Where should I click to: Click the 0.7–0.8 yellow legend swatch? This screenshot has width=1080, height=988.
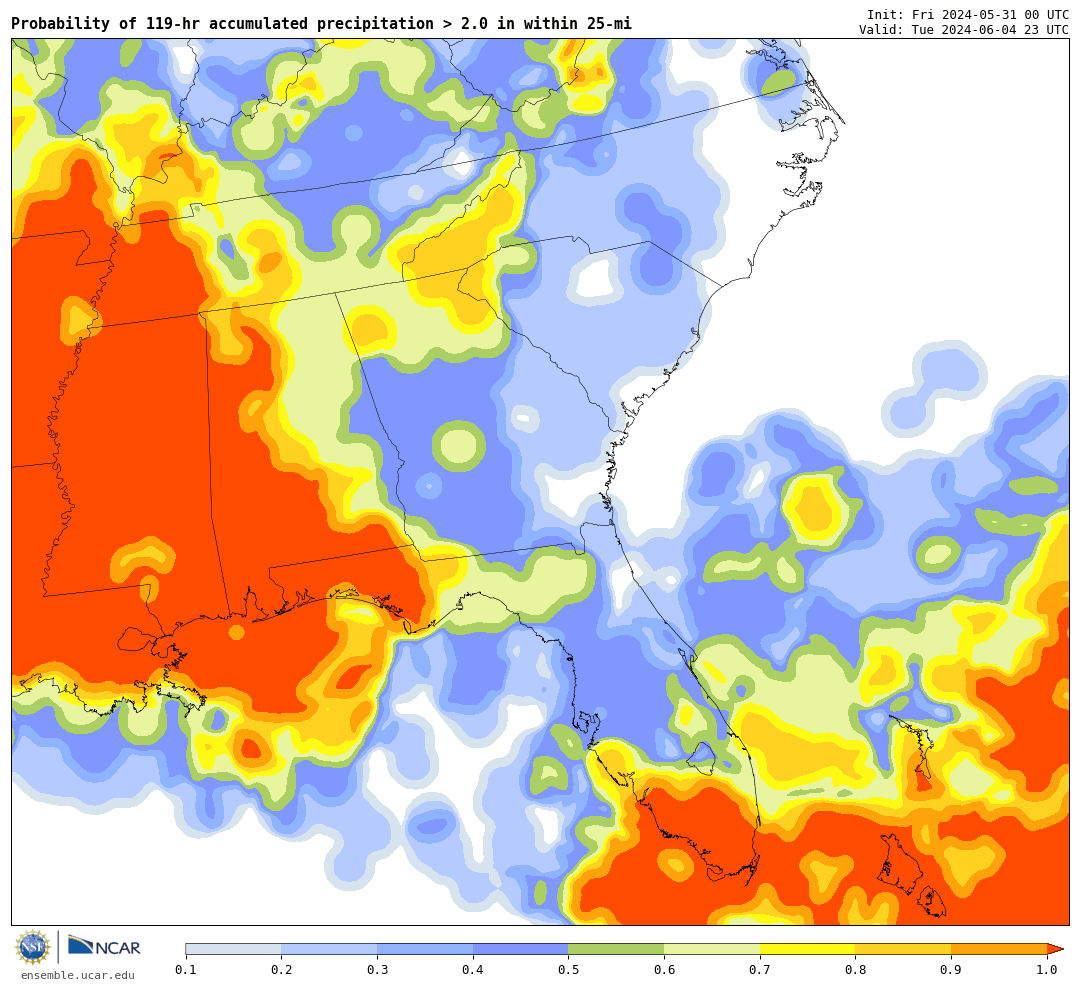pos(808,949)
